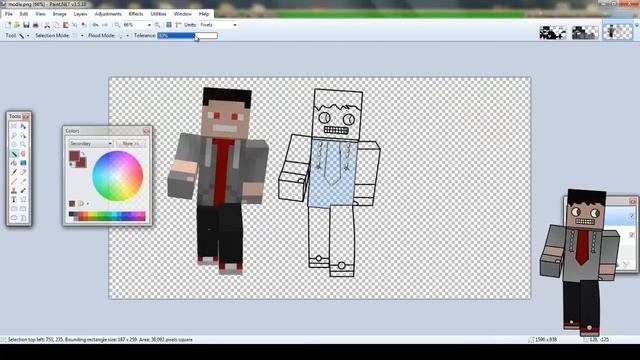Click the Redo toolbar icon

pyautogui.click(x=105, y=25)
